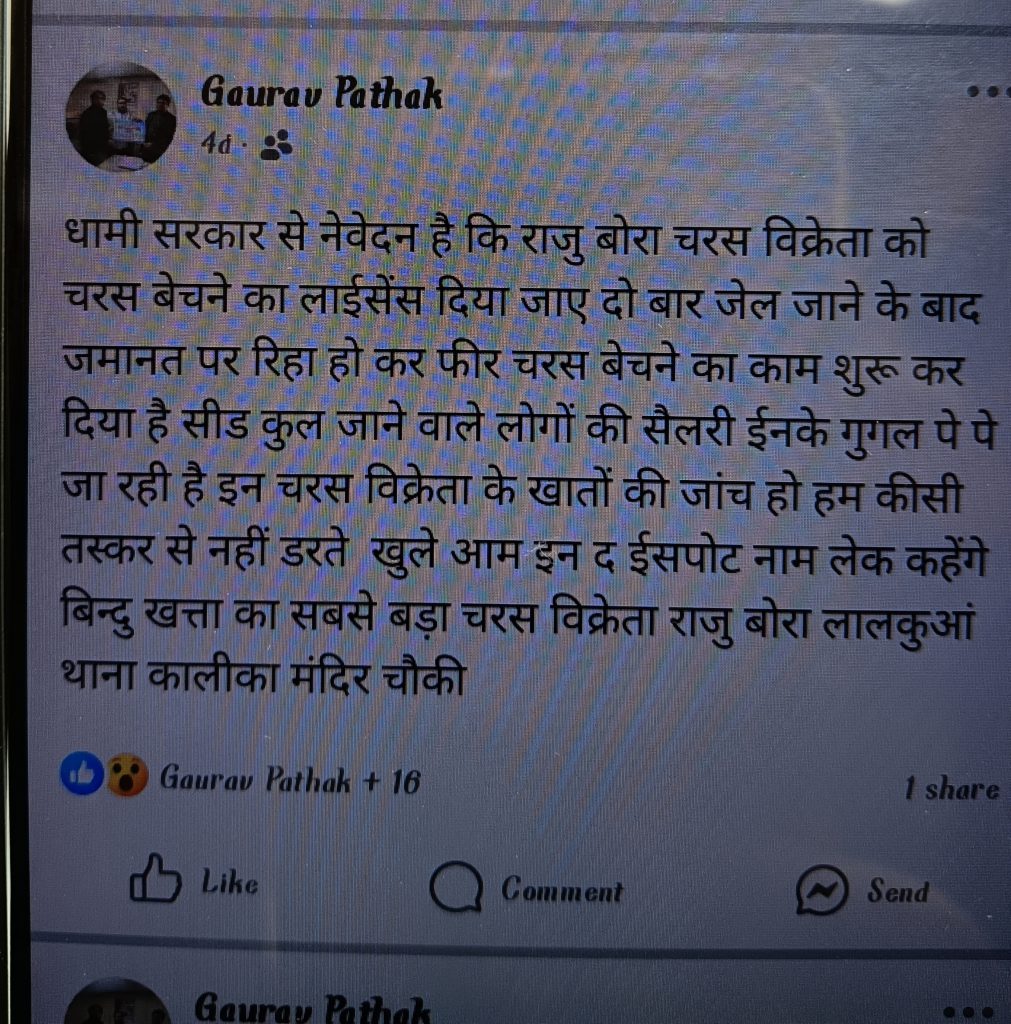This screenshot has width=1011, height=1024.
Task: Click the blue thumbs-up reaction icon
Action: tap(82, 775)
